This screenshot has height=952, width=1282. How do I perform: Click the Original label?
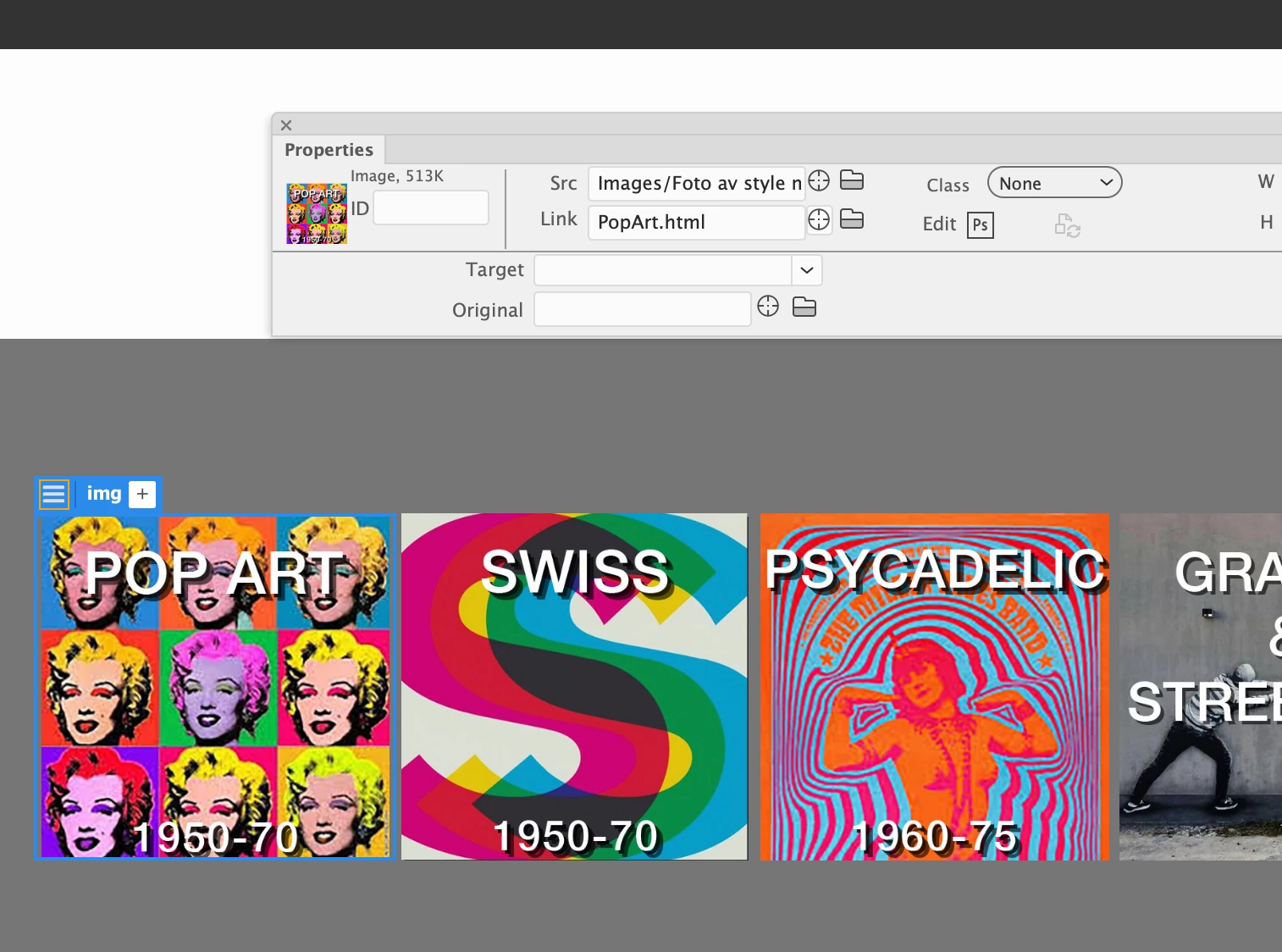point(488,310)
